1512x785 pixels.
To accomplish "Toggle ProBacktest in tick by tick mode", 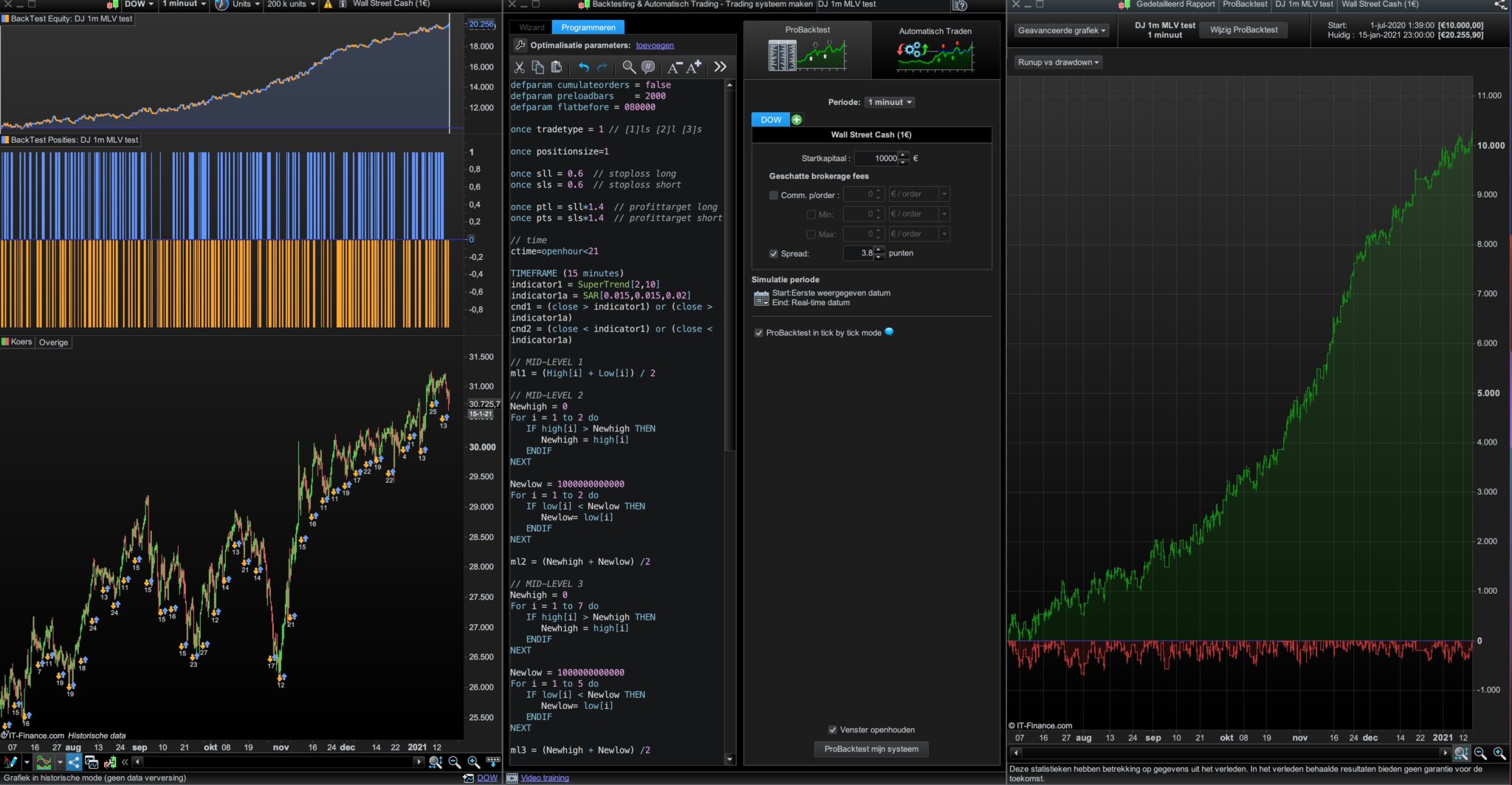I will click(x=759, y=333).
